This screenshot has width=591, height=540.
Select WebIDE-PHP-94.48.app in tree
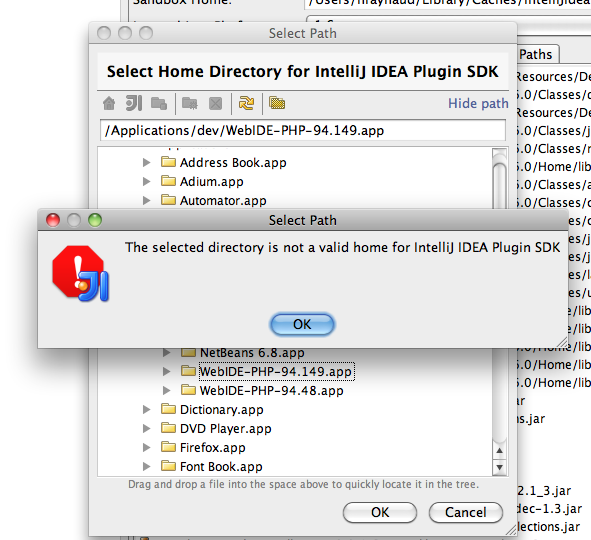[271, 390]
